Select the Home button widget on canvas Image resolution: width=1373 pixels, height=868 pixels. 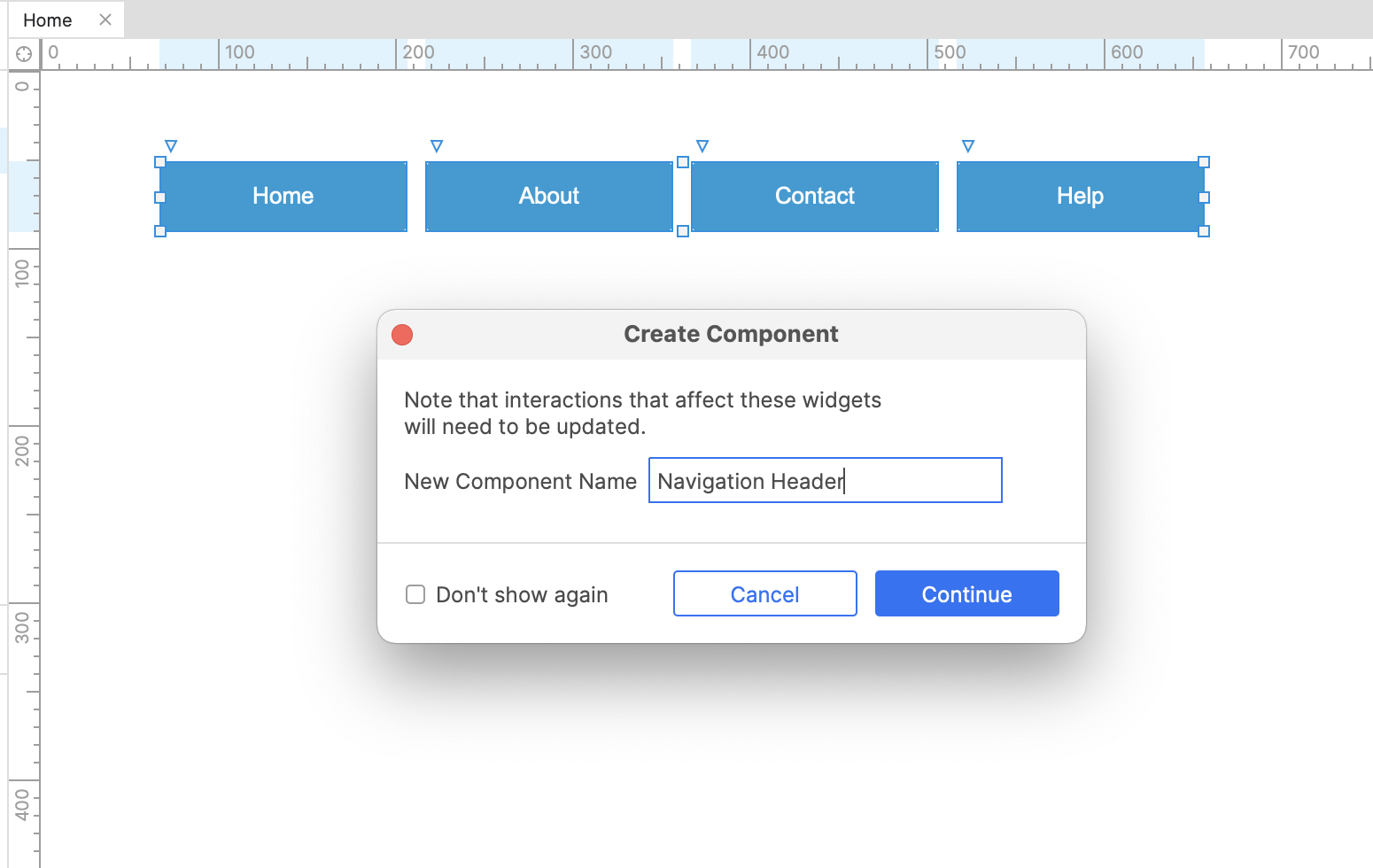[x=283, y=197]
